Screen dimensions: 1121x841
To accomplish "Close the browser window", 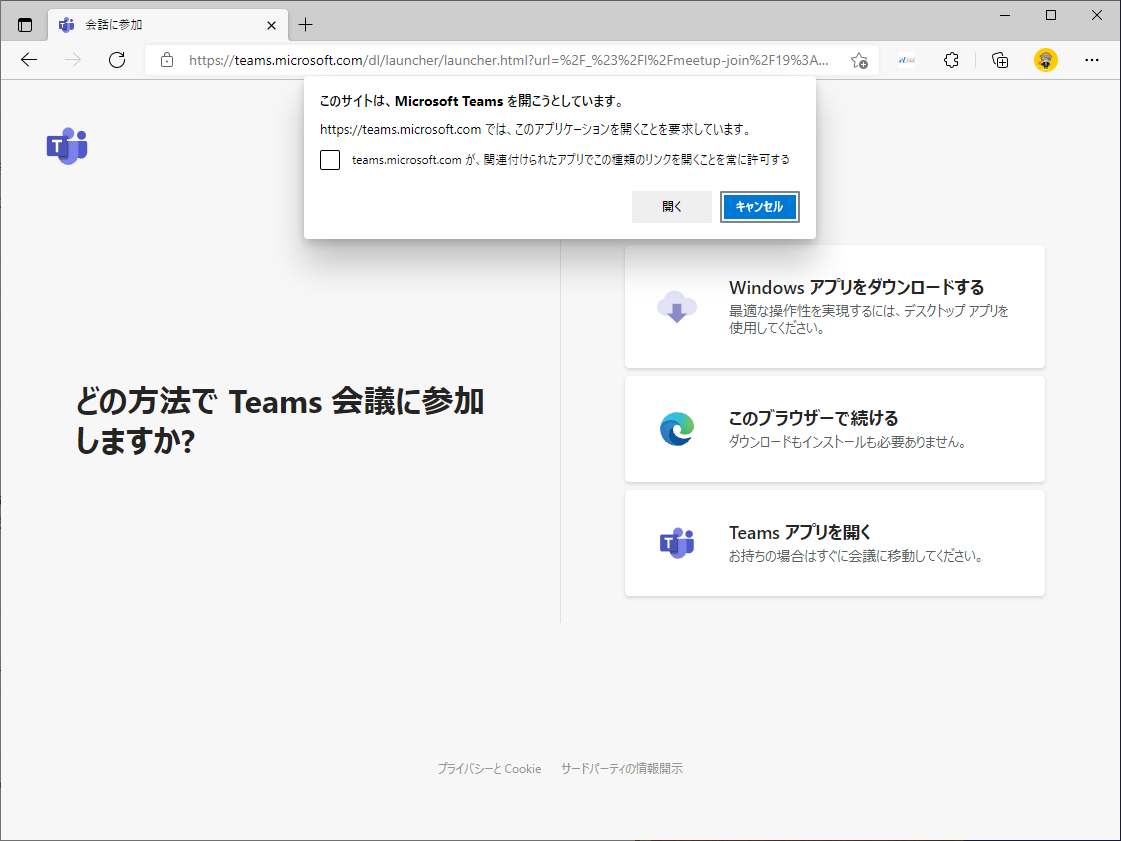I will pos(1097,15).
